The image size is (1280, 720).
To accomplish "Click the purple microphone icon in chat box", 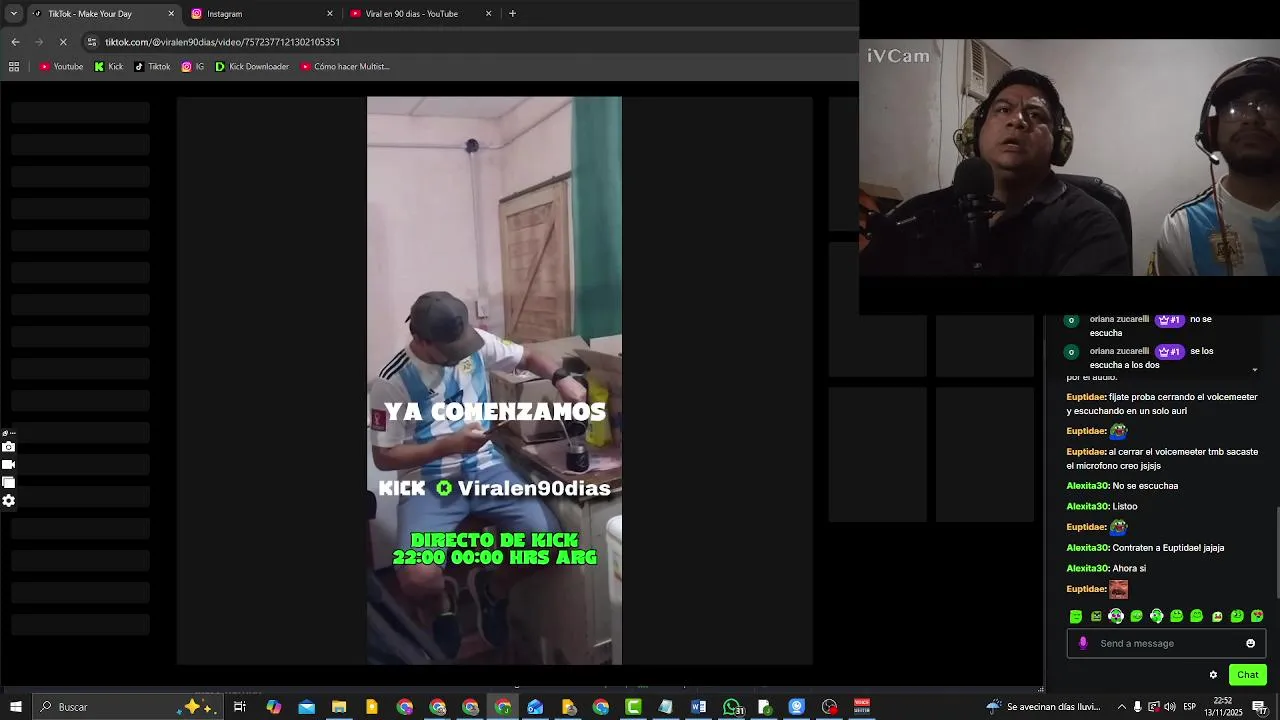I will click(1083, 643).
